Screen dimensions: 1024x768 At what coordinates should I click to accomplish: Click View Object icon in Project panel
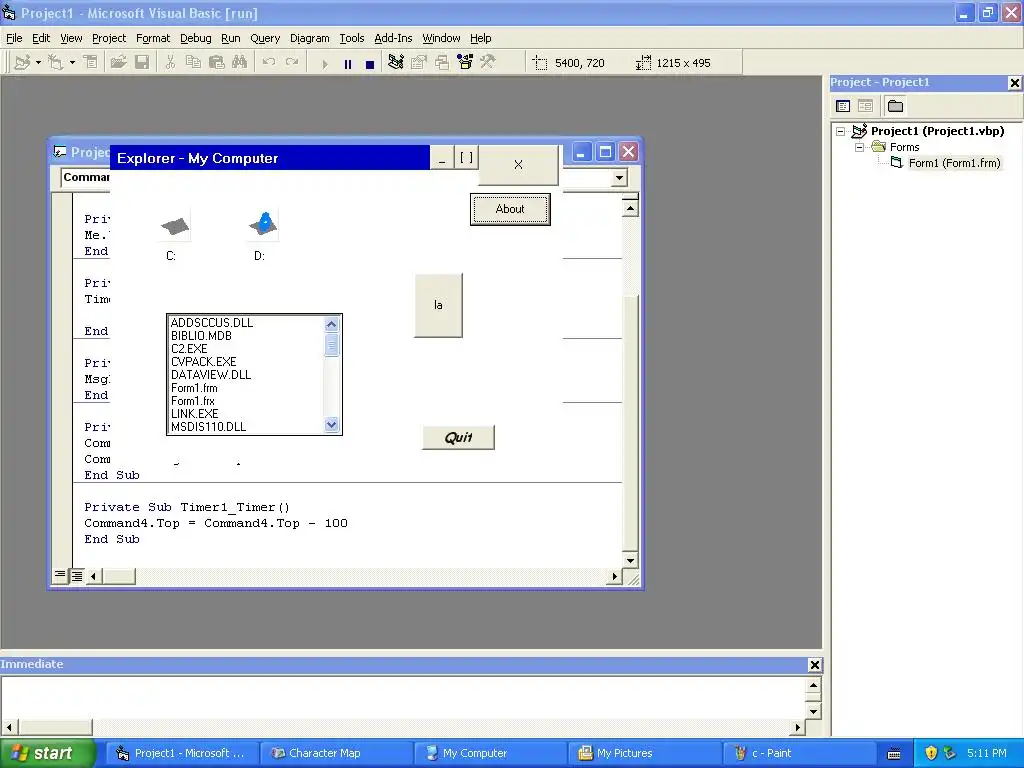point(865,106)
